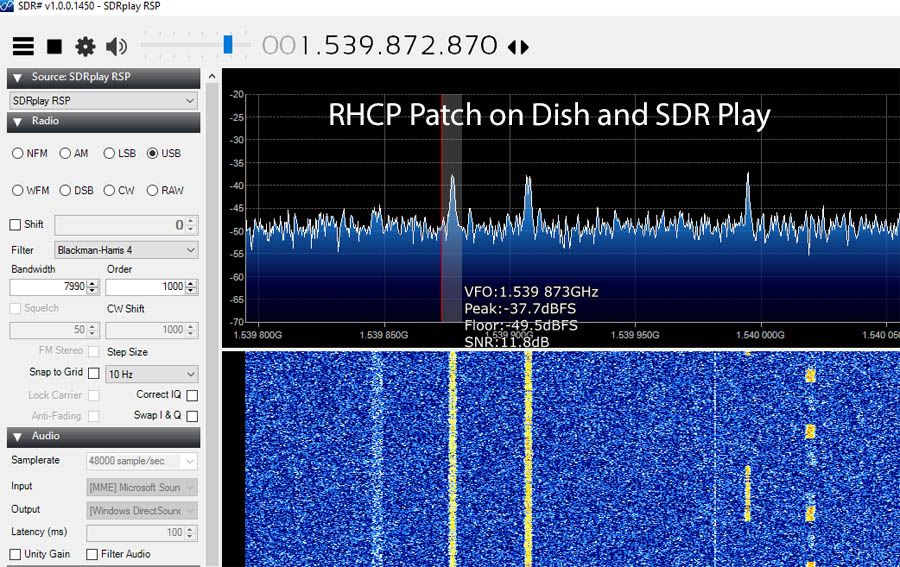
Task: Step the Order value spinner
Action: tap(192, 286)
